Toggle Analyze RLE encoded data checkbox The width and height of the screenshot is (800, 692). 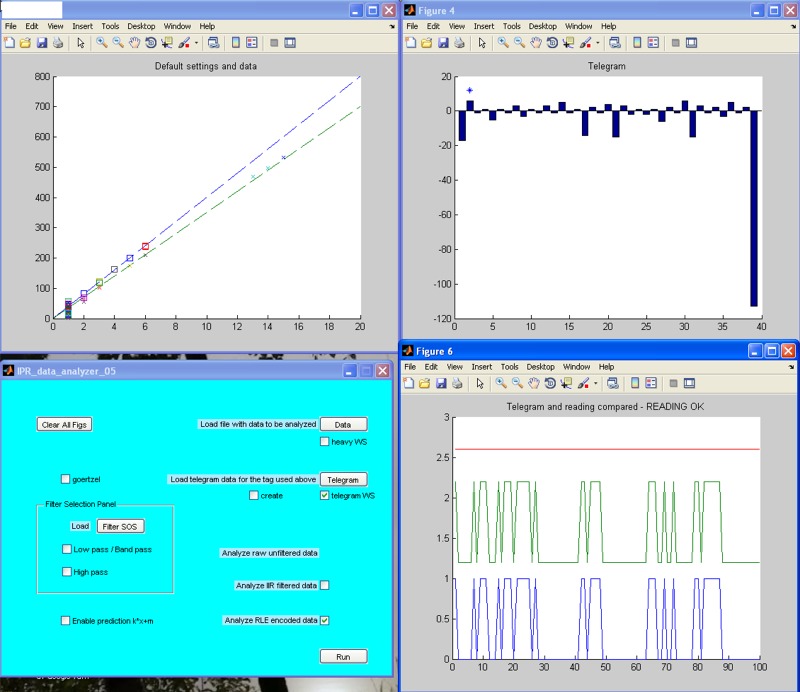tap(324, 620)
